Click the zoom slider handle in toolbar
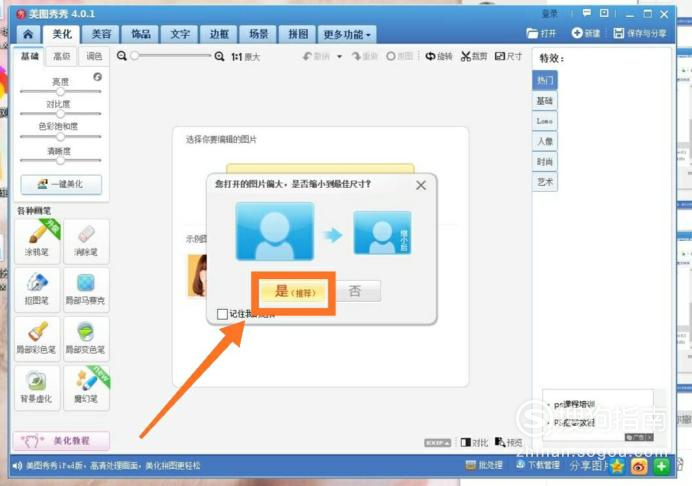This screenshot has width=692, height=486. [x=135, y=56]
